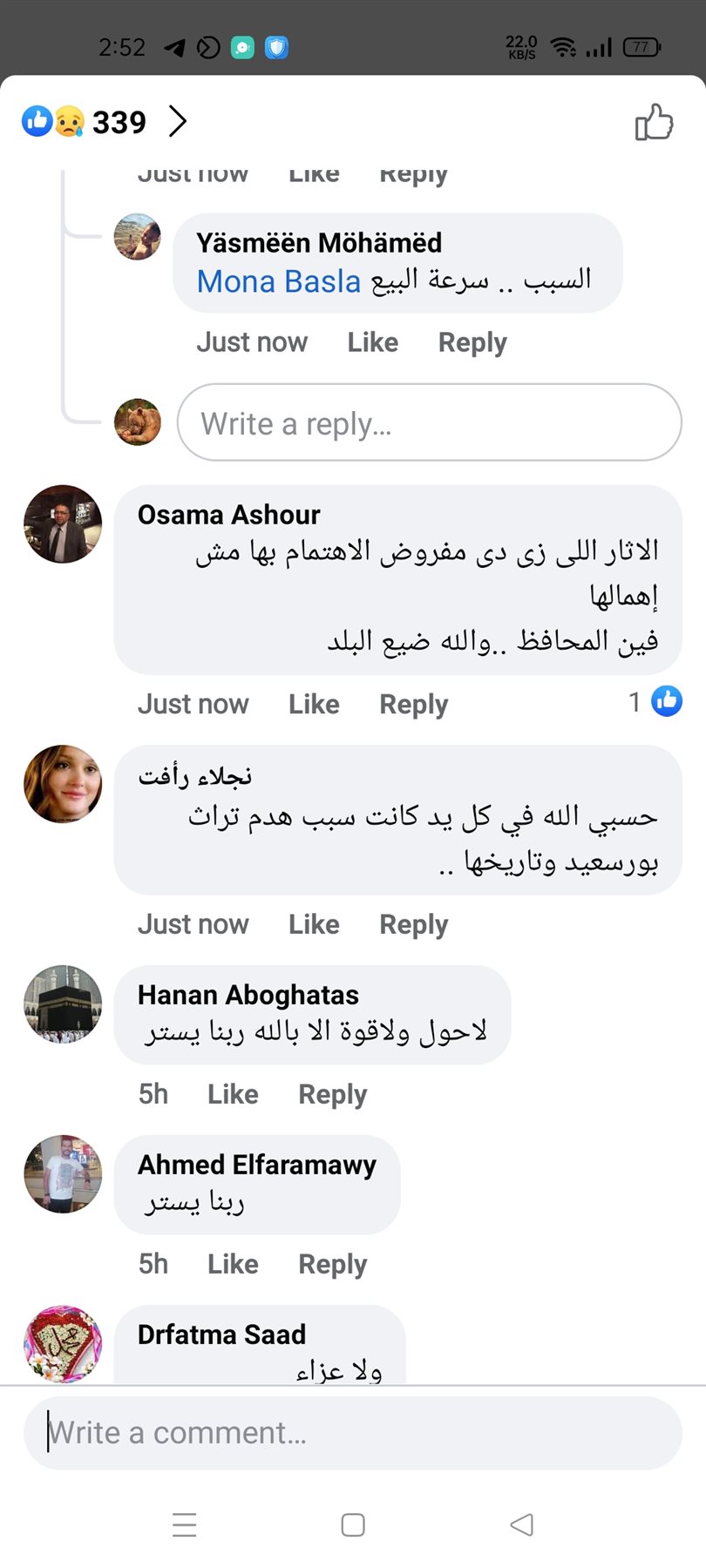Reply to نجلاء رأفت's comment
The image size is (706, 1568).
pos(413,924)
